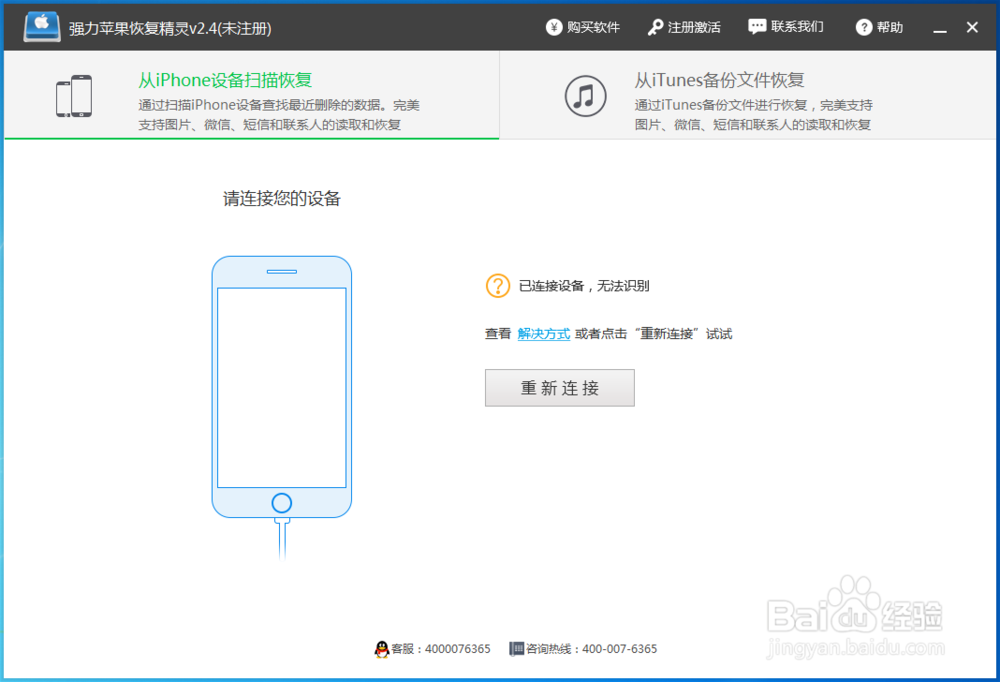The height and width of the screenshot is (682, 1000).
Task: Click the 客服 number 4000076365
Action: 456,648
